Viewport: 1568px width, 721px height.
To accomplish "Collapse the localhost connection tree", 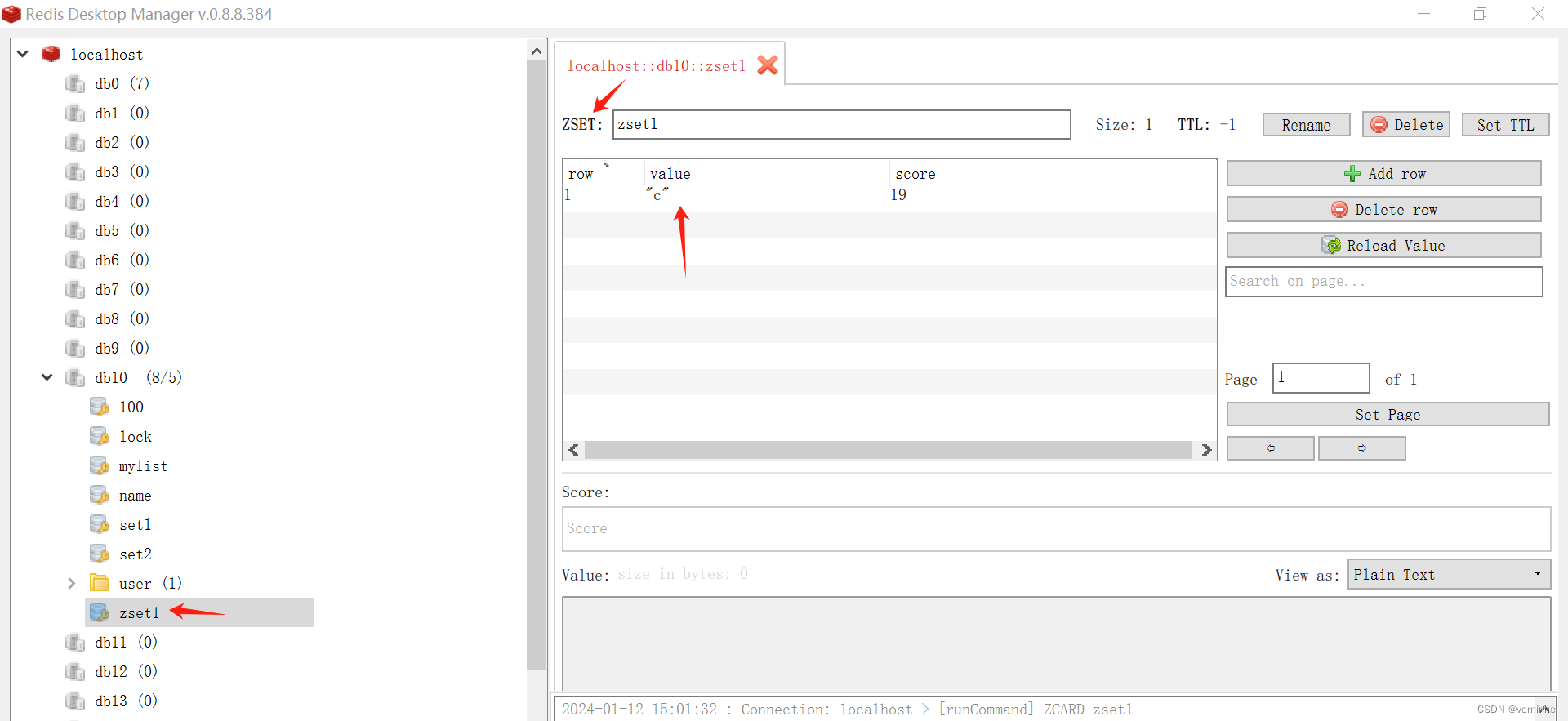I will pyautogui.click(x=23, y=54).
